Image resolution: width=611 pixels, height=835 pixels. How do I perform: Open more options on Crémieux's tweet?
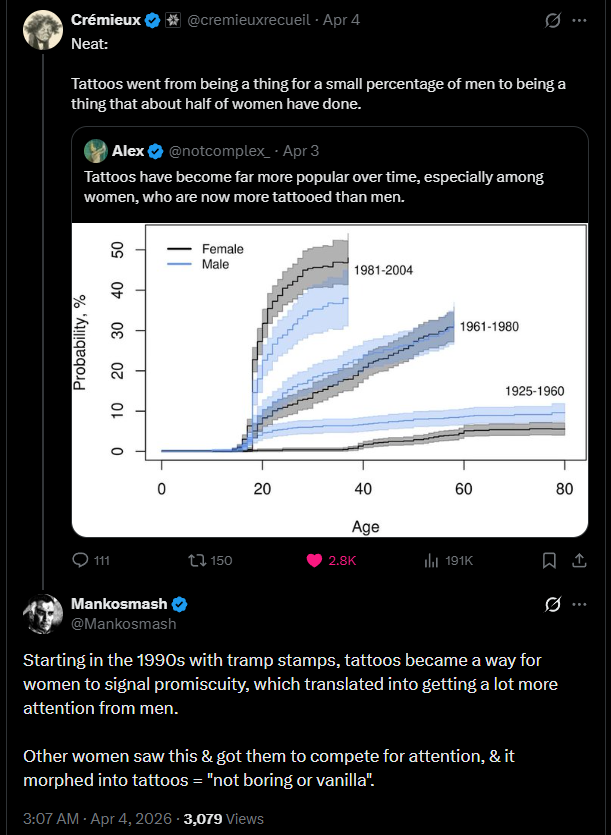coord(580,19)
